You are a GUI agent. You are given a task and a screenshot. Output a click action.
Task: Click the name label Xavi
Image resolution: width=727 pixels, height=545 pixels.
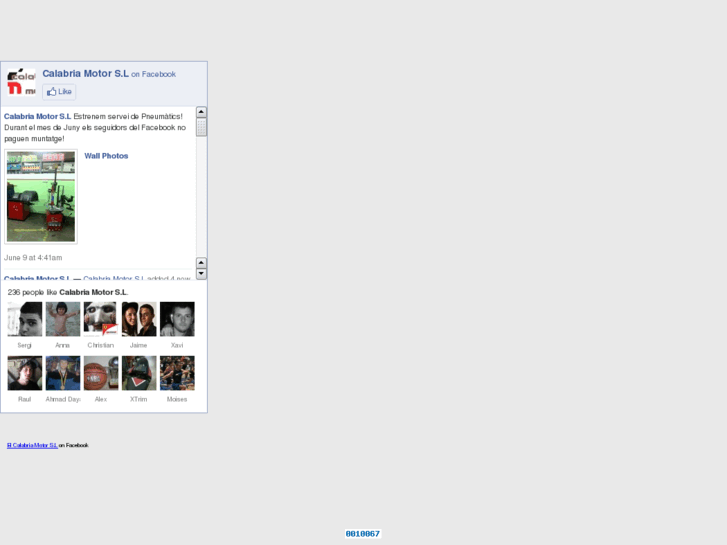(177, 346)
